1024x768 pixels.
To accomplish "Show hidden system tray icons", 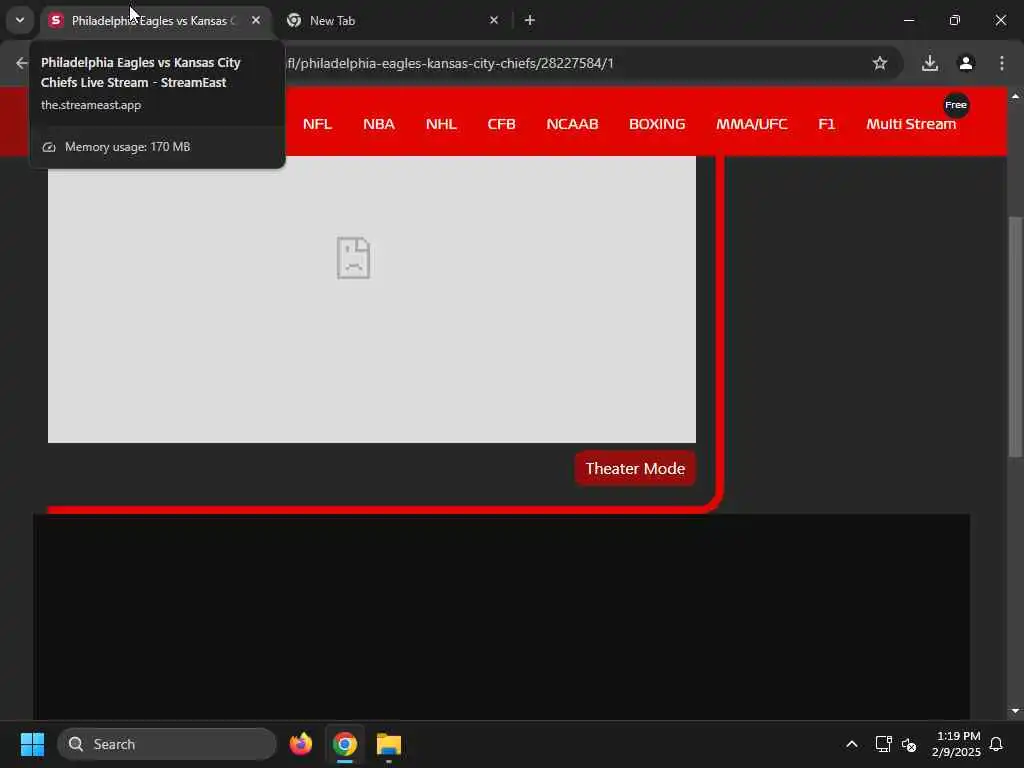I will [x=852, y=744].
